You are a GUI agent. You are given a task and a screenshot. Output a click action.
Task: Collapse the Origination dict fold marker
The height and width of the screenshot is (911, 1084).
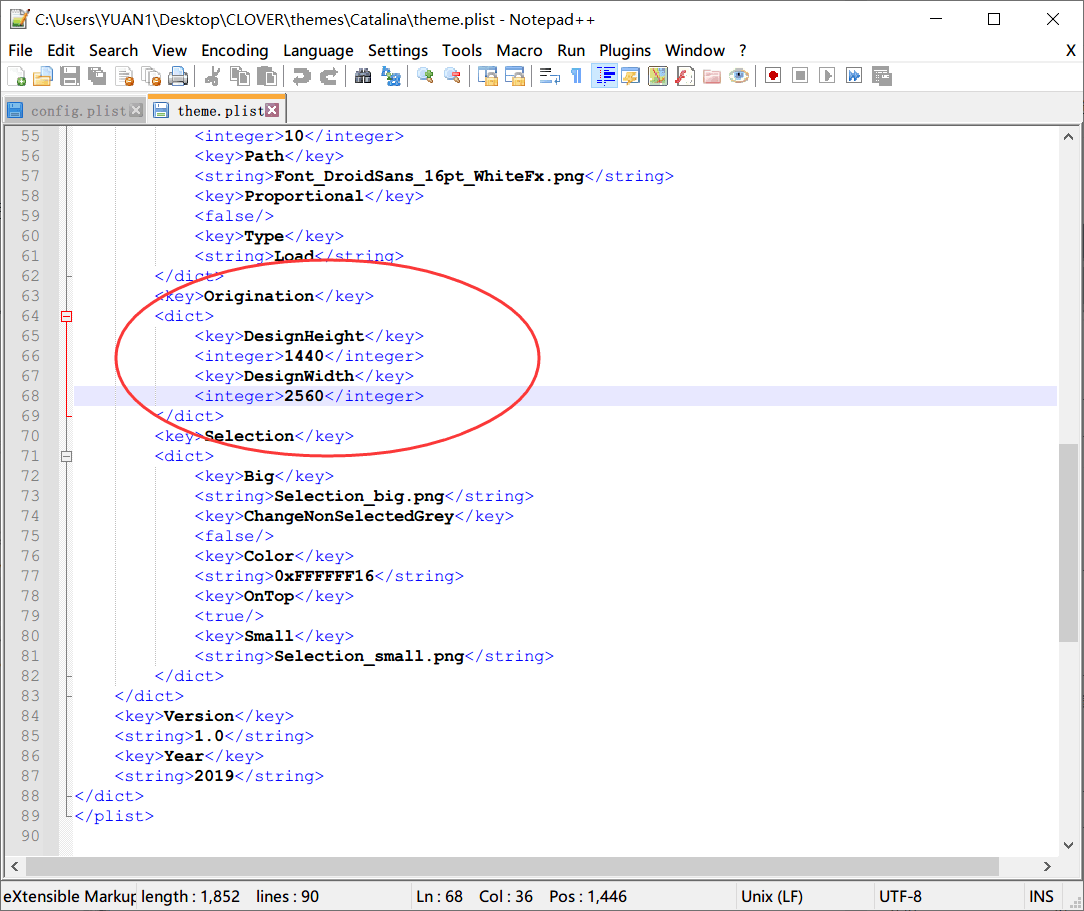66,317
